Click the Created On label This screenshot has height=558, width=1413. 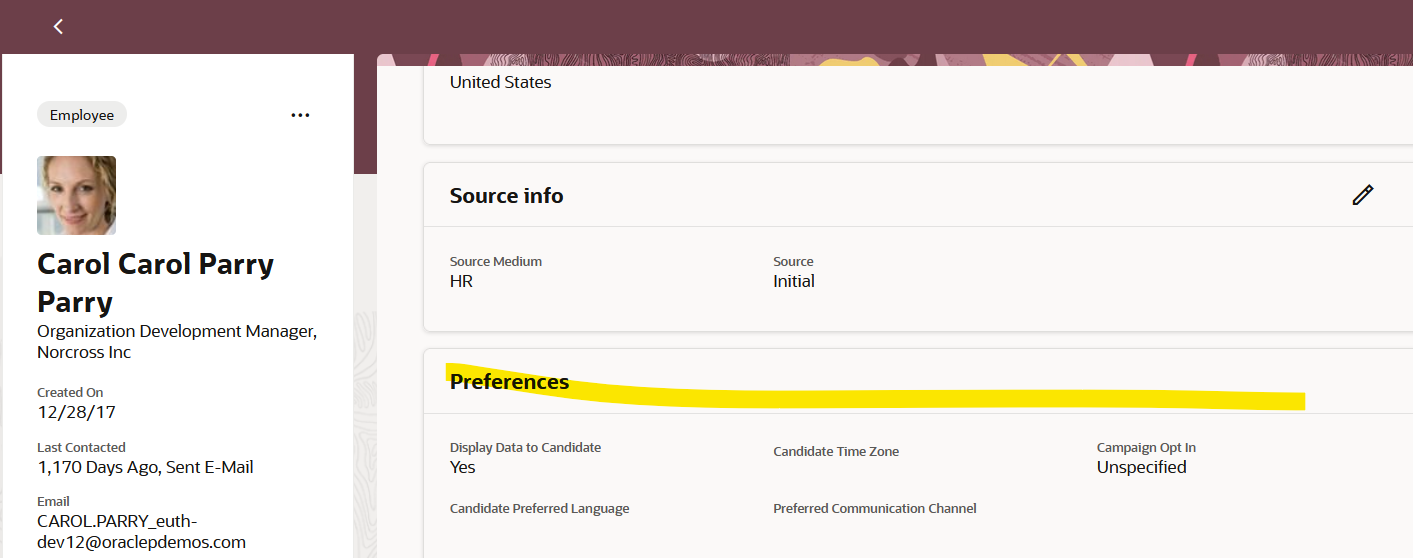click(70, 393)
